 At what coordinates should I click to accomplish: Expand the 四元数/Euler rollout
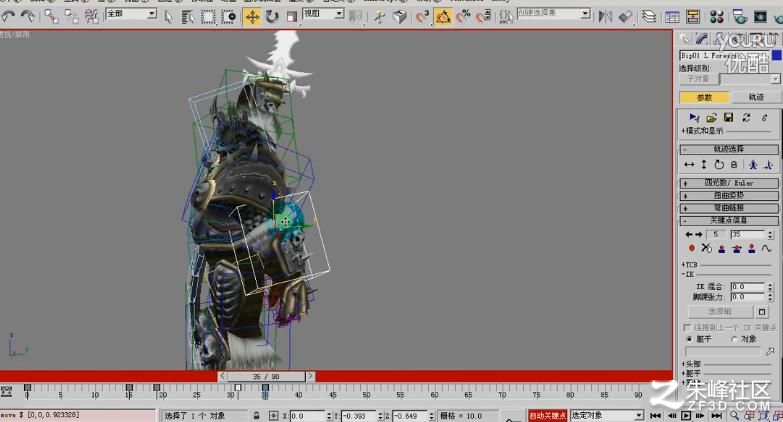(729, 183)
